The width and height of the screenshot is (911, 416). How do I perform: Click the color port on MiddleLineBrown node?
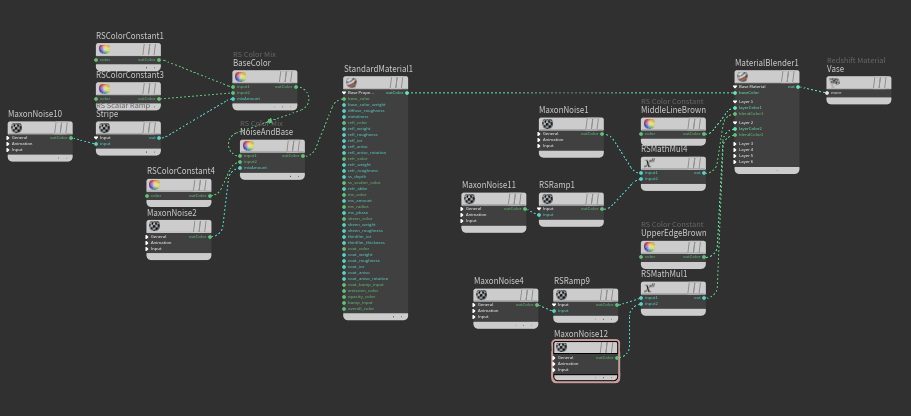click(x=641, y=134)
